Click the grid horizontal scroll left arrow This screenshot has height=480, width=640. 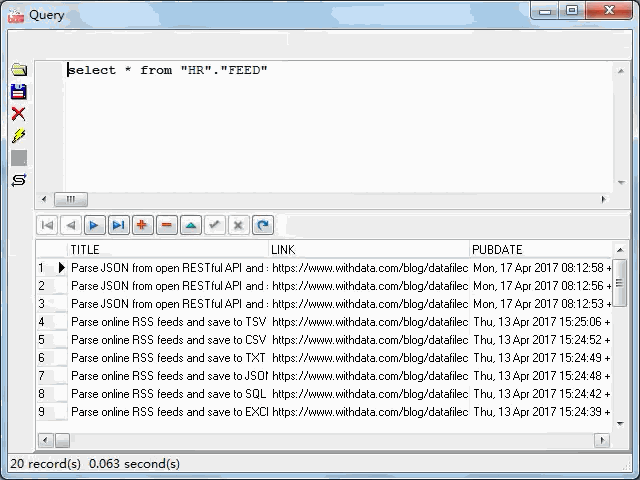tap(45, 440)
